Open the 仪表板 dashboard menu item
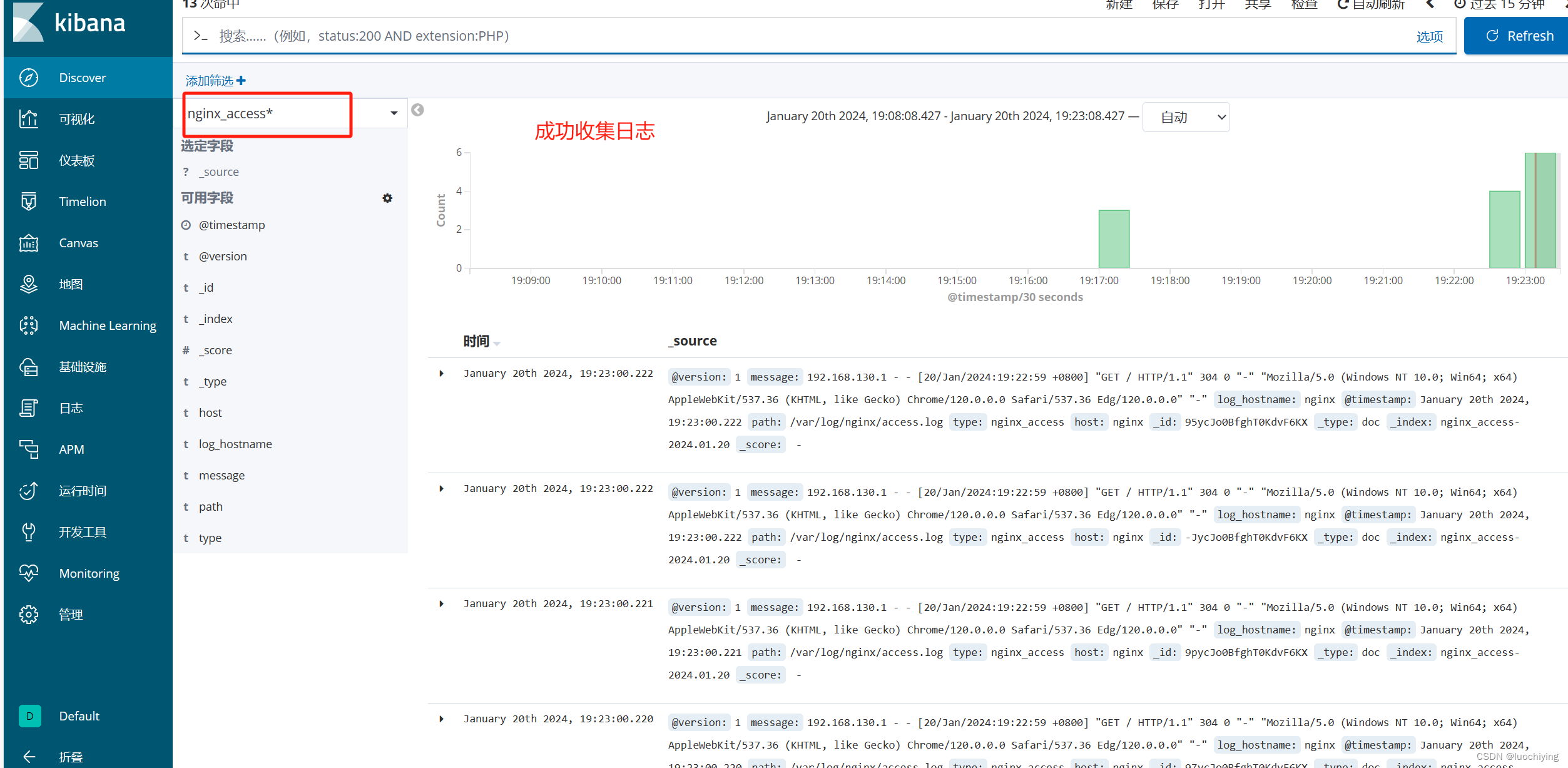1568x768 pixels. click(76, 160)
